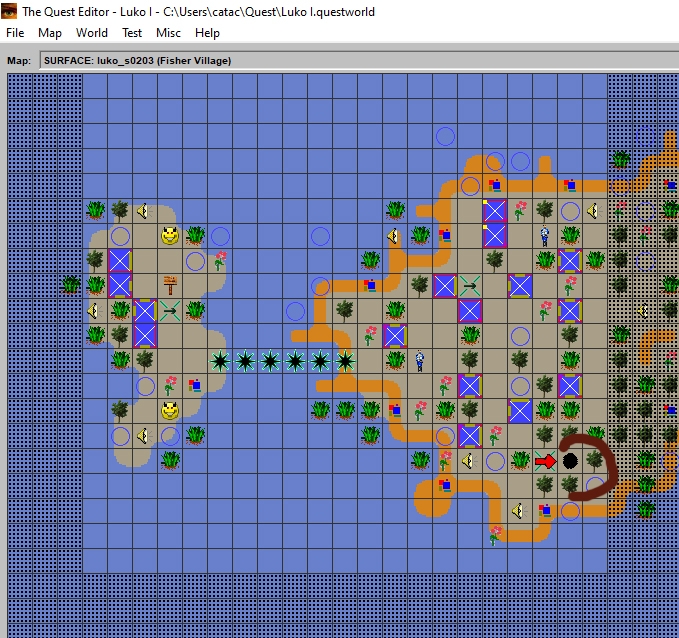The height and width of the screenshot is (638, 679).
Task: Select the wooden signpost icon on west island
Action: tap(170, 285)
